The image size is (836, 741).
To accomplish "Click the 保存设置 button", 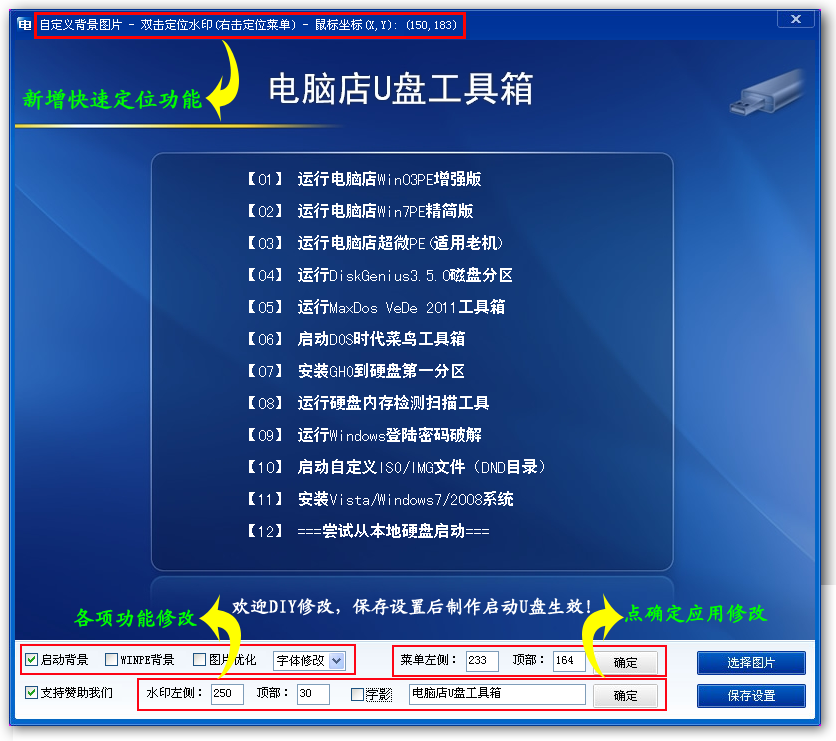I will [751, 696].
